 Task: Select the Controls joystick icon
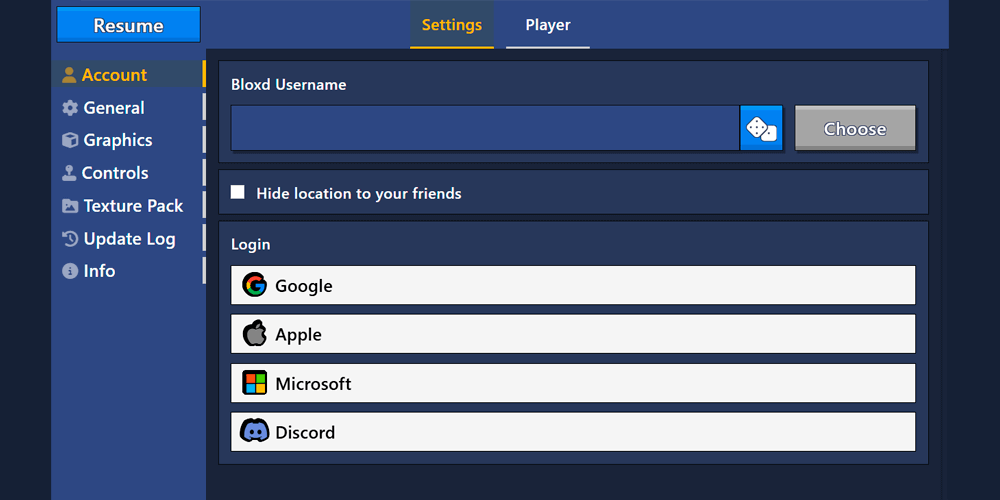pyautogui.click(x=69, y=173)
